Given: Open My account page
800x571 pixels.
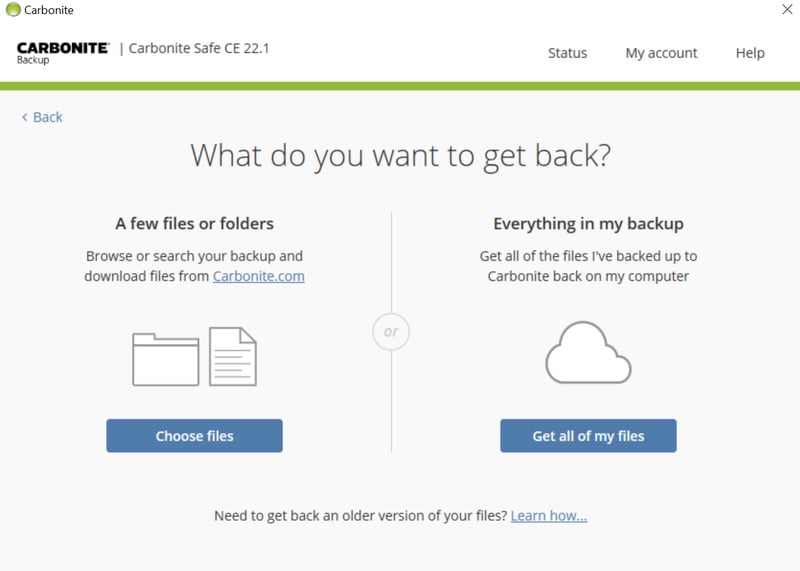Looking at the screenshot, I should (x=661, y=53).
